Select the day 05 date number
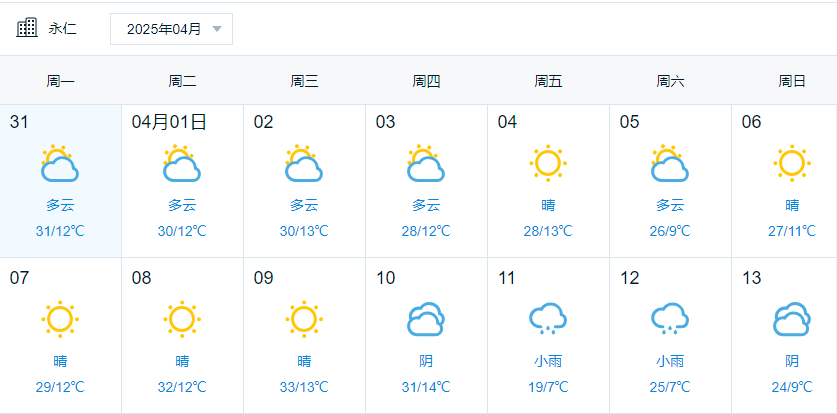This screenshot has width=837, height=414. 629,122
